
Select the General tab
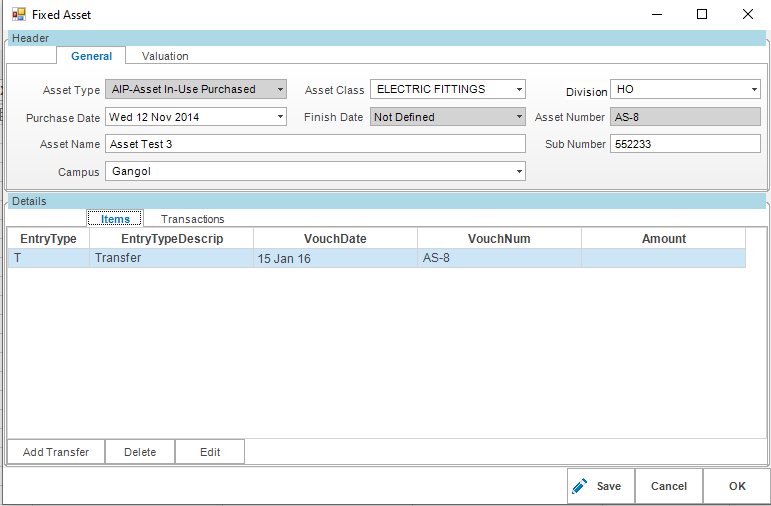click(x=91, y=56)
